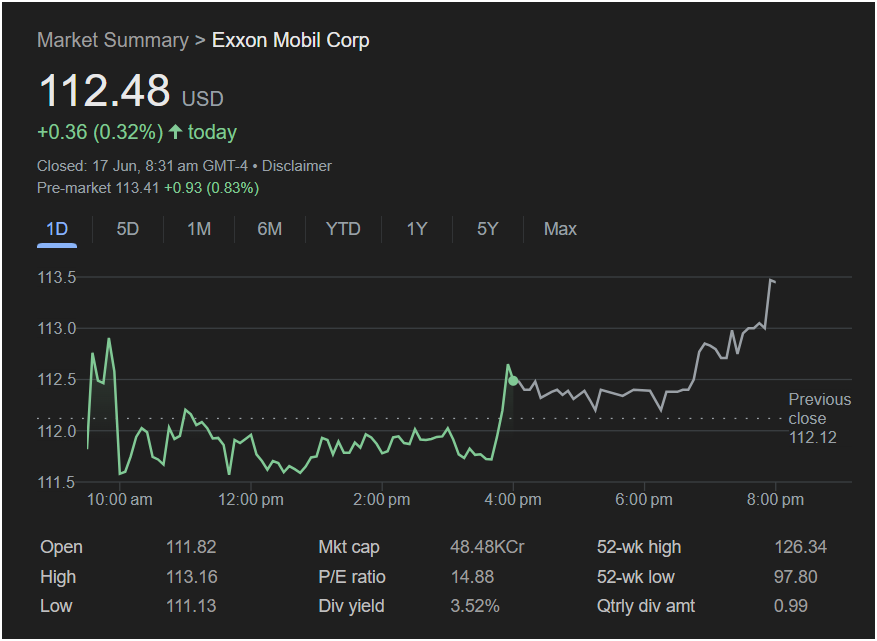Click the 112.48 USD price heading

tap(131, 91)
